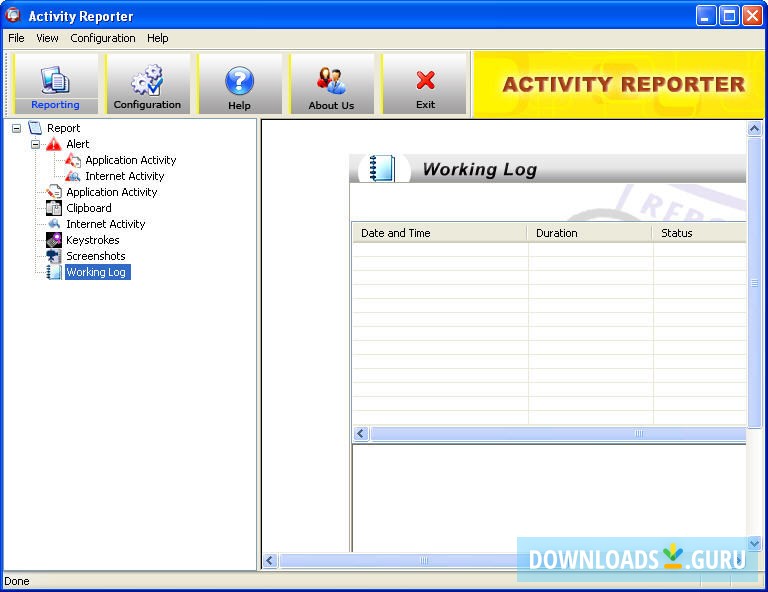Click the right vertical scrollbar thumb
768x592 pixels.
[754, 283]
